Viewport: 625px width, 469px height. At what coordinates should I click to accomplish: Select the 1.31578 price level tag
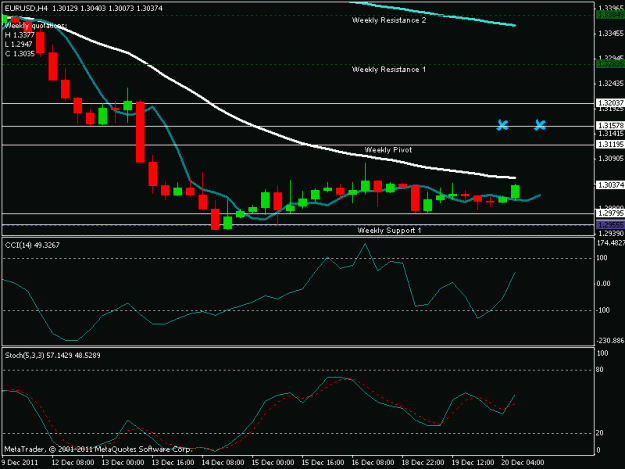pos(610,126)
